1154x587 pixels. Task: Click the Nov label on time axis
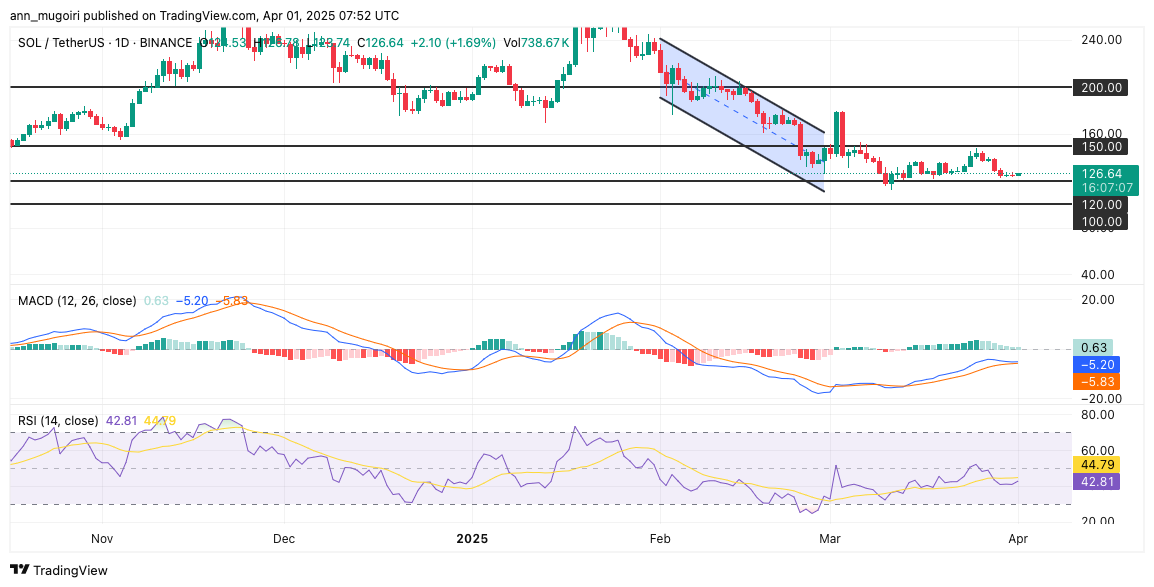click(x=103, y=538)
